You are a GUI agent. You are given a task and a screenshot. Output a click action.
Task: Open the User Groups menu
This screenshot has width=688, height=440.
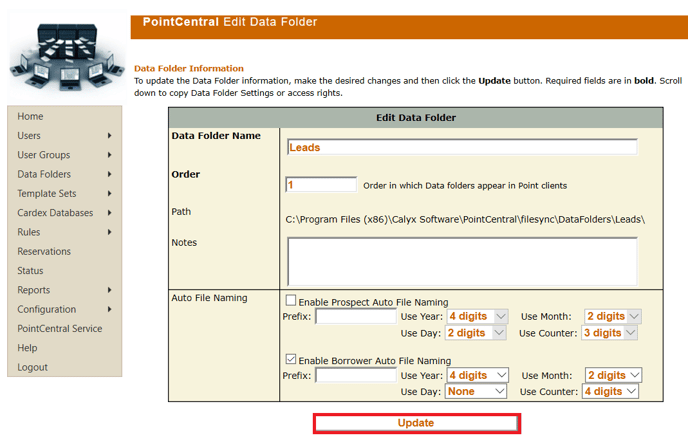tap(44, 155)
